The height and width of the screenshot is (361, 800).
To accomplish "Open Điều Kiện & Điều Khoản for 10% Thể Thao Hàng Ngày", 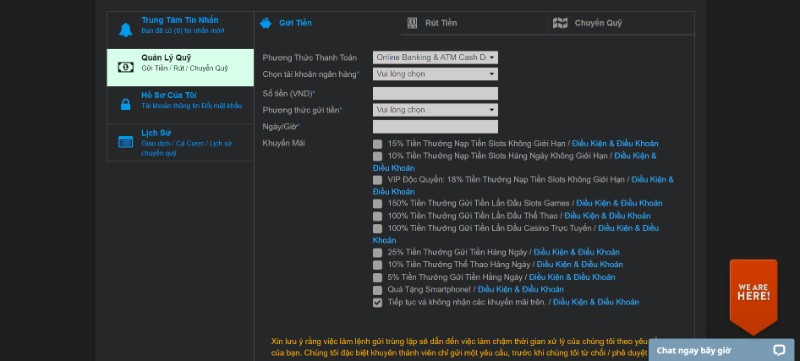I will (580, 264).
